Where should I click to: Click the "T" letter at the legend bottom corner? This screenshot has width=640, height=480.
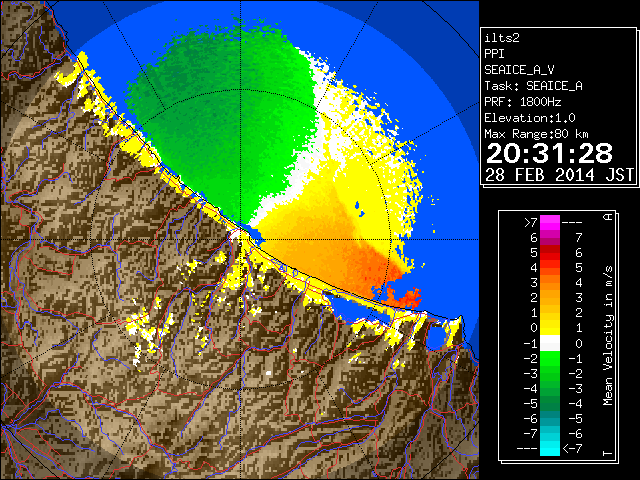pyautogui.click(x=608, y=453)
